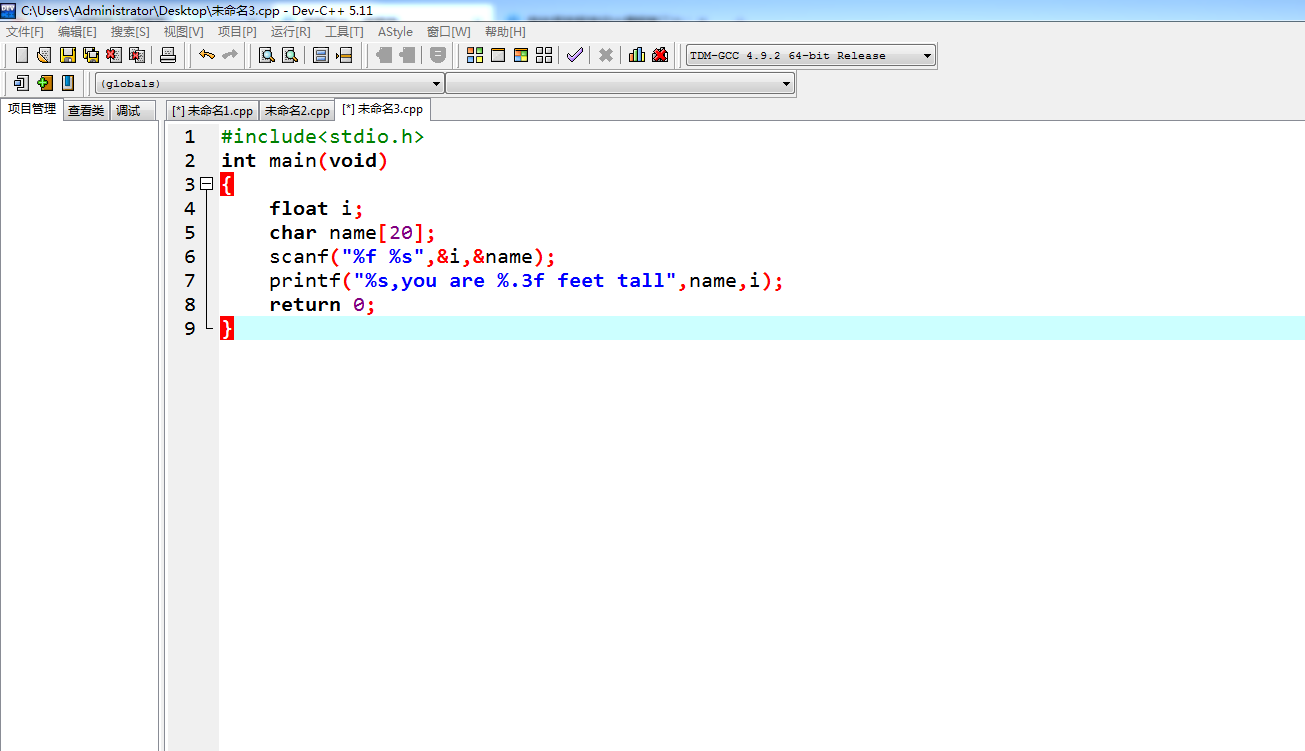Open the empty function list dropdown
The height and width of the screenshot is (751, 1305).
620,84
